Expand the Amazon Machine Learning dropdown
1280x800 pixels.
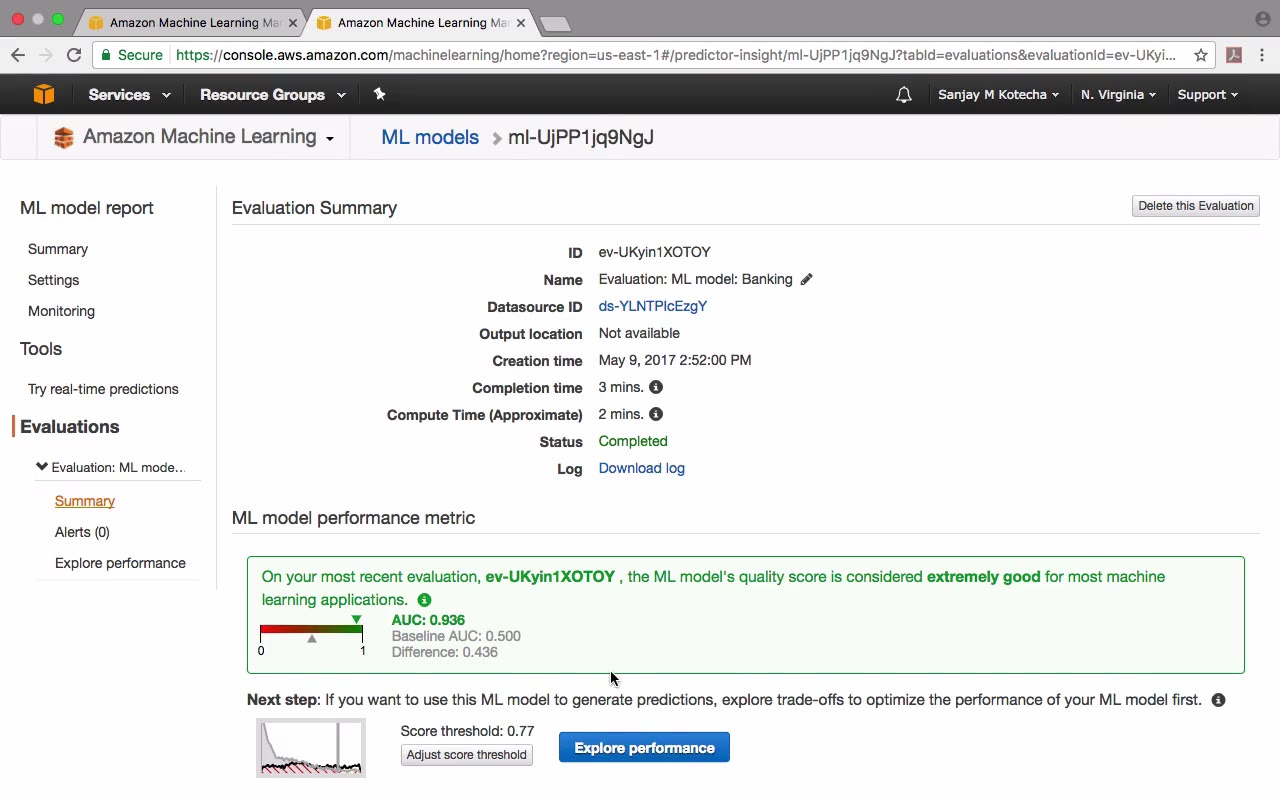(329, 139)
